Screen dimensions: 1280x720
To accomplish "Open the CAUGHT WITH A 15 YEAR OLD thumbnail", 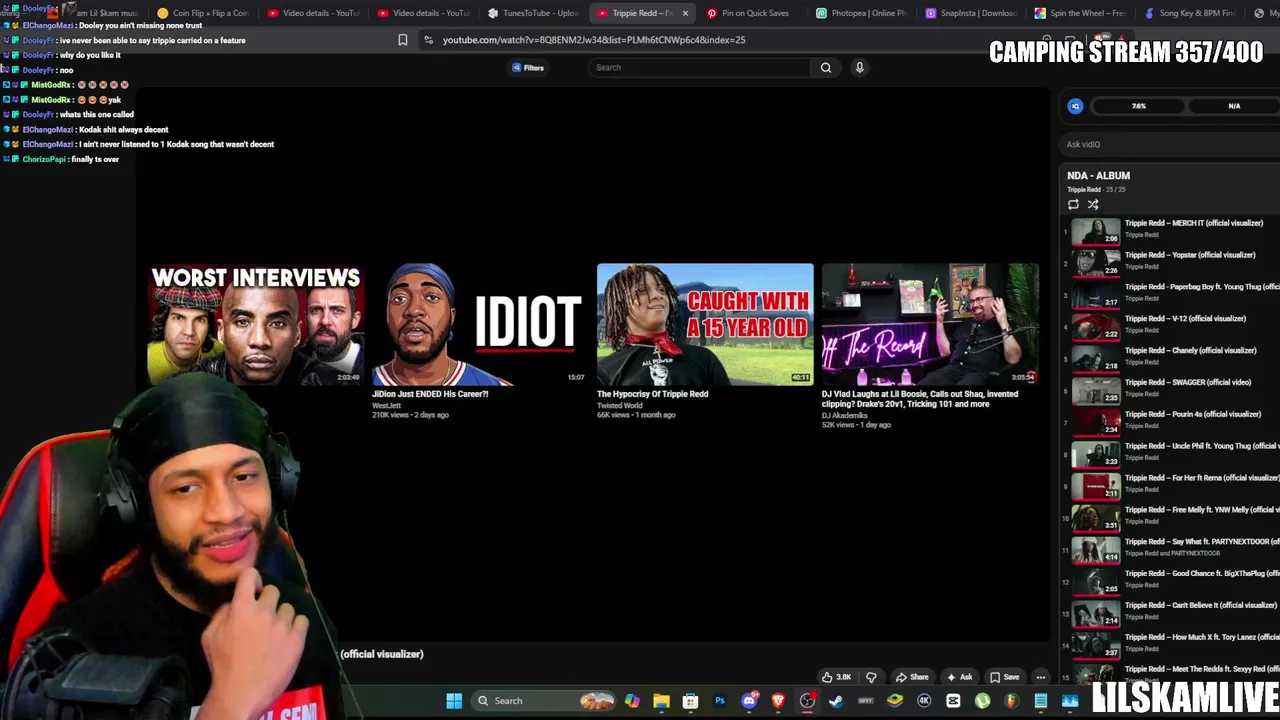I will pyautogui.click(x=705, y=325).
